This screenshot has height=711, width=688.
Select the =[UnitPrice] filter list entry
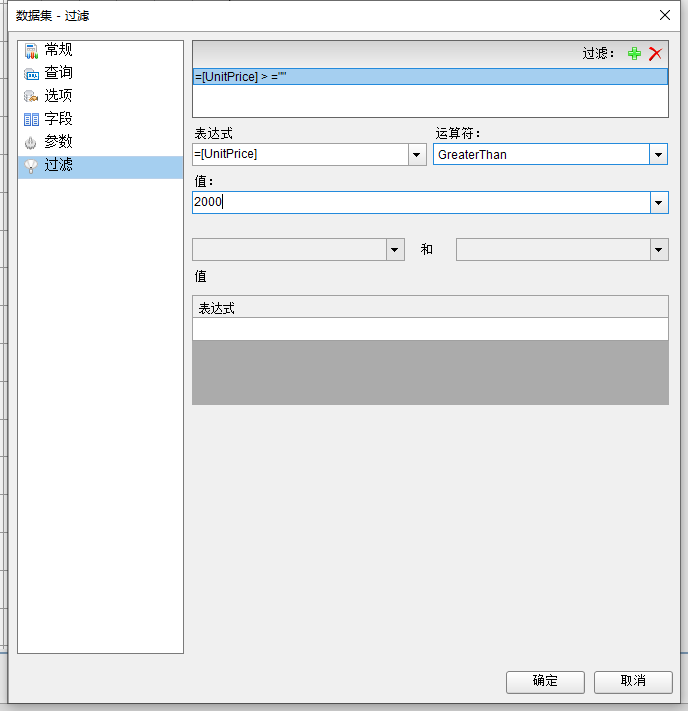pos(430,77)
